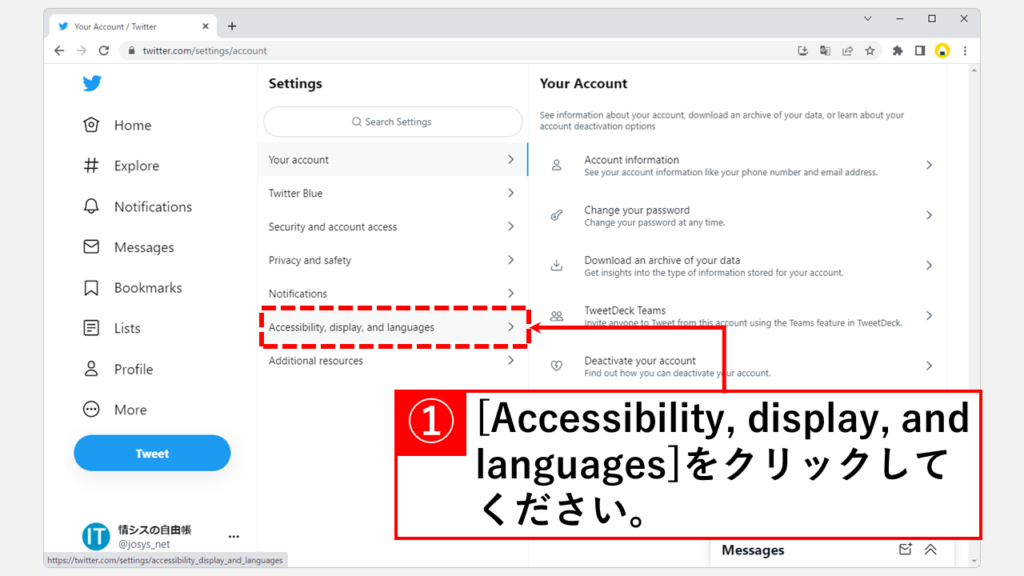The height and width of the screenshot is (576, 1024).
Task: Open the browser extensions puzzle icon
Action: click(897, 50)
